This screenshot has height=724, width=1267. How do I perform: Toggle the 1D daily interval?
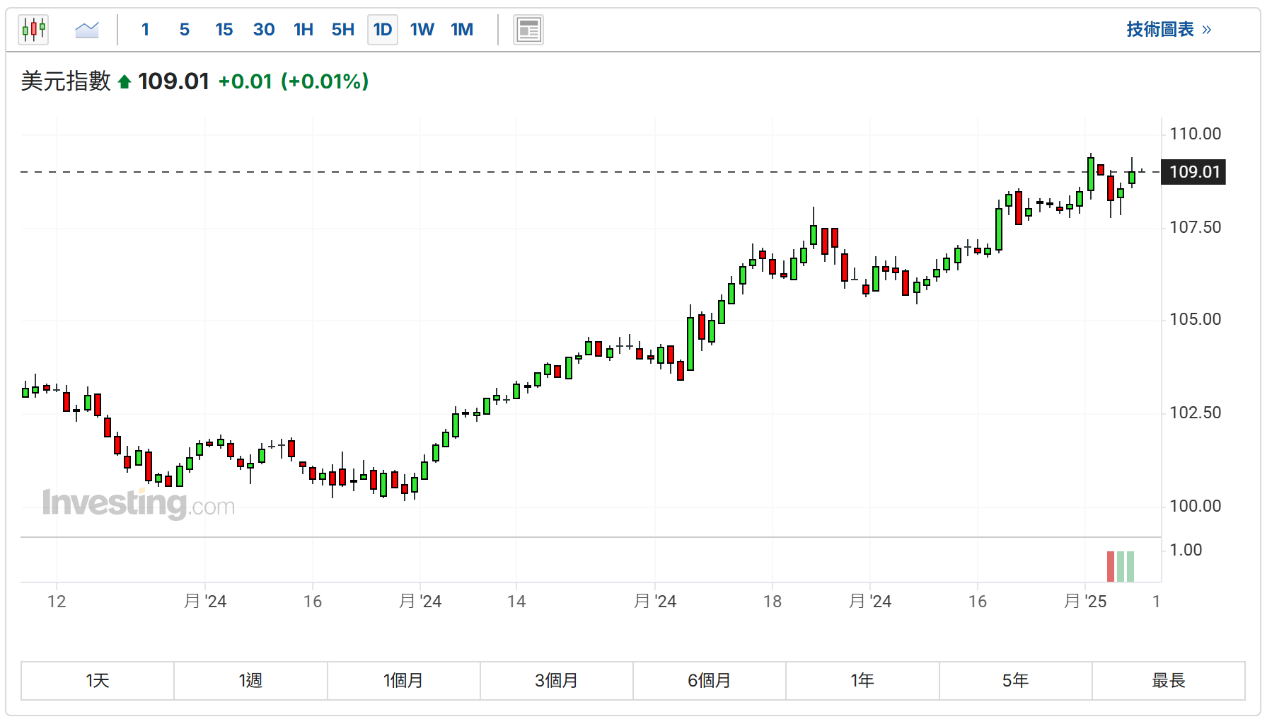[382, 30]
